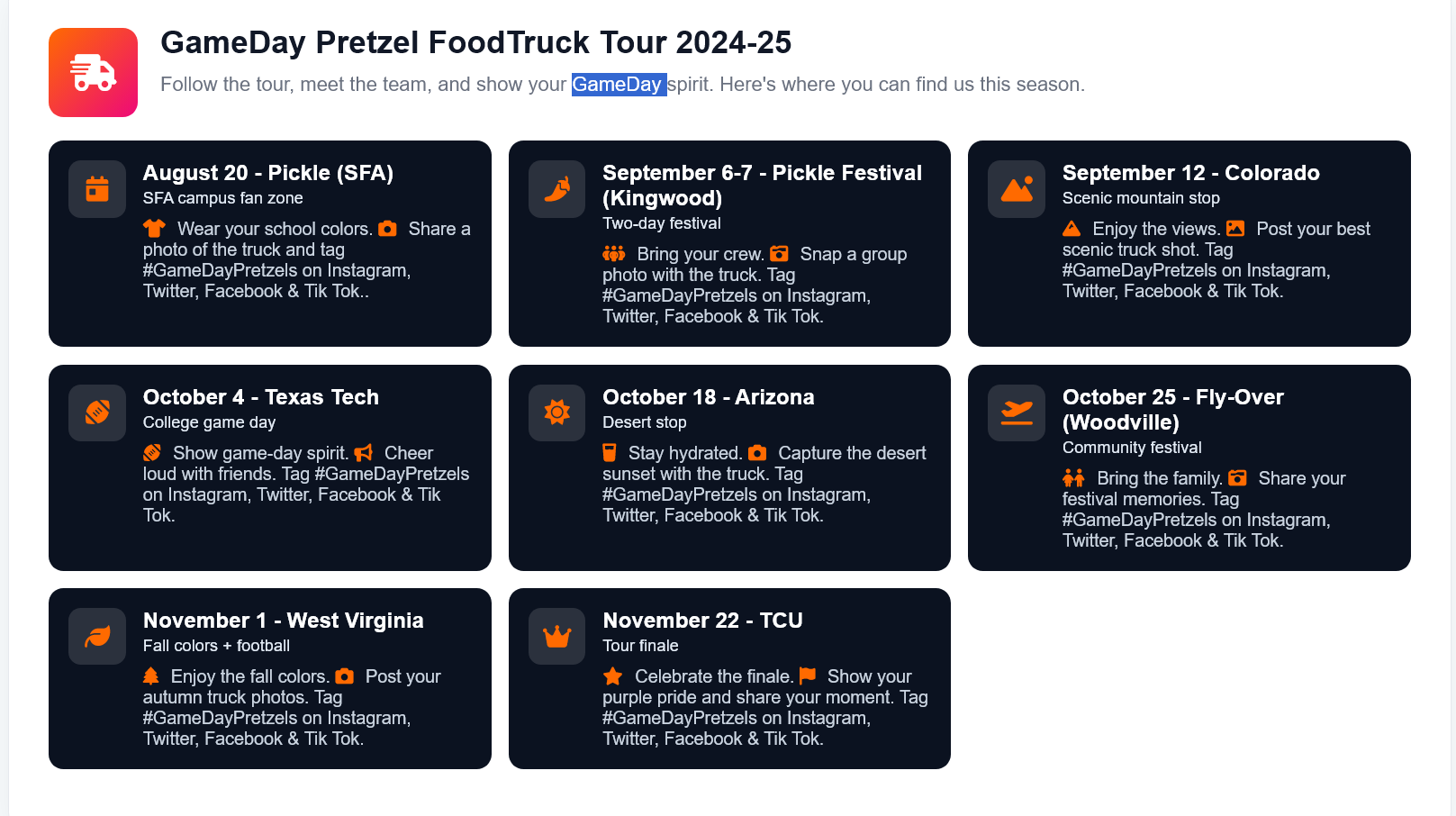Select the 'September 12 - Colorado' heading
This screenshot has height=816, width=1456.
click(x=1190, y=173)
